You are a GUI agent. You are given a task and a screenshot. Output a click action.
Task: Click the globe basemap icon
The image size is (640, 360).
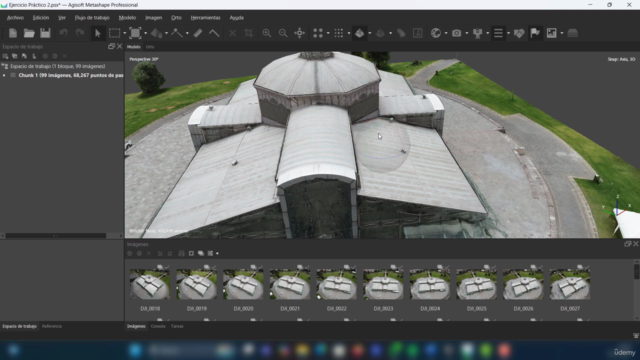tap(436, 33)
